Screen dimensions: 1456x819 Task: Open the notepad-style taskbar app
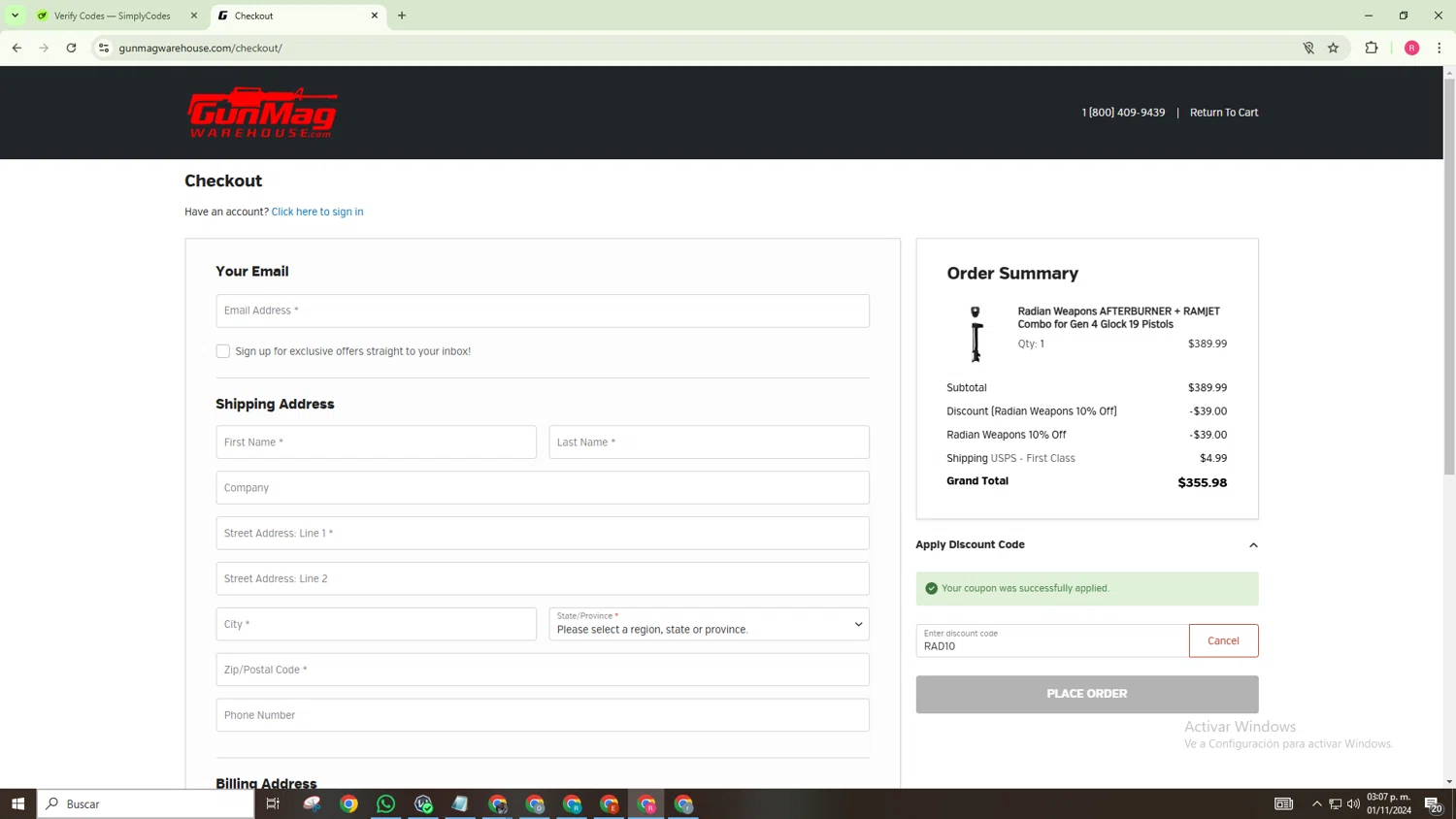[460, 803]
